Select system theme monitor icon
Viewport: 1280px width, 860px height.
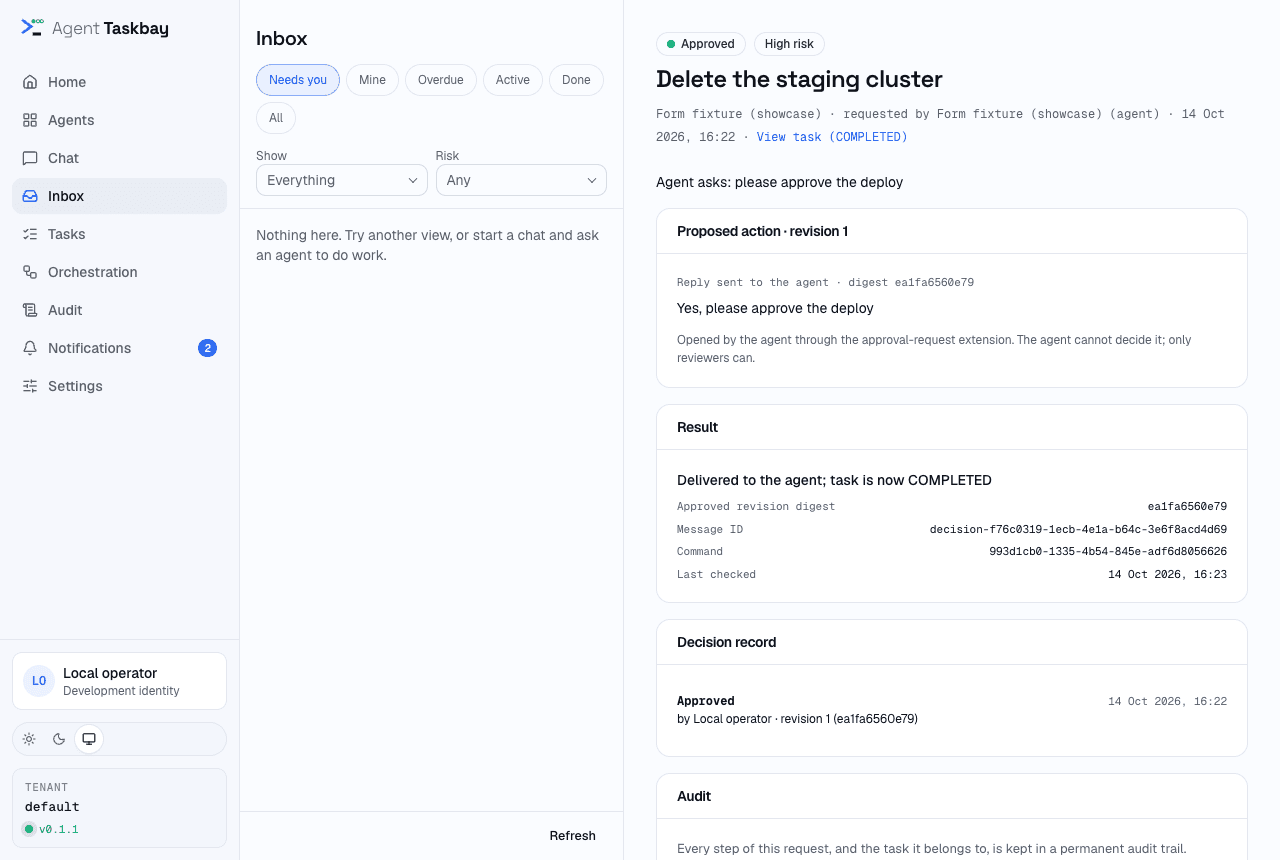point(89,739)
